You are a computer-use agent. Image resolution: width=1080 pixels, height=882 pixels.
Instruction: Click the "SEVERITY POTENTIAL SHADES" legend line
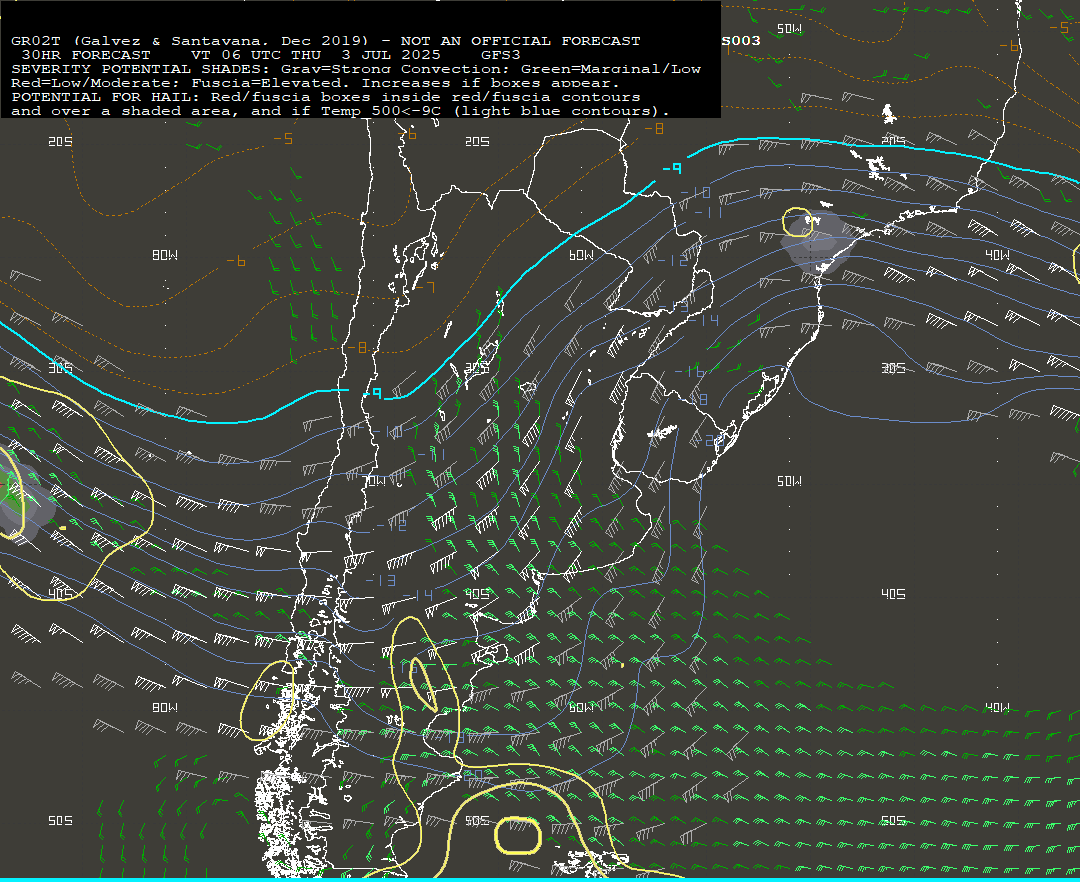pos(356,69)
